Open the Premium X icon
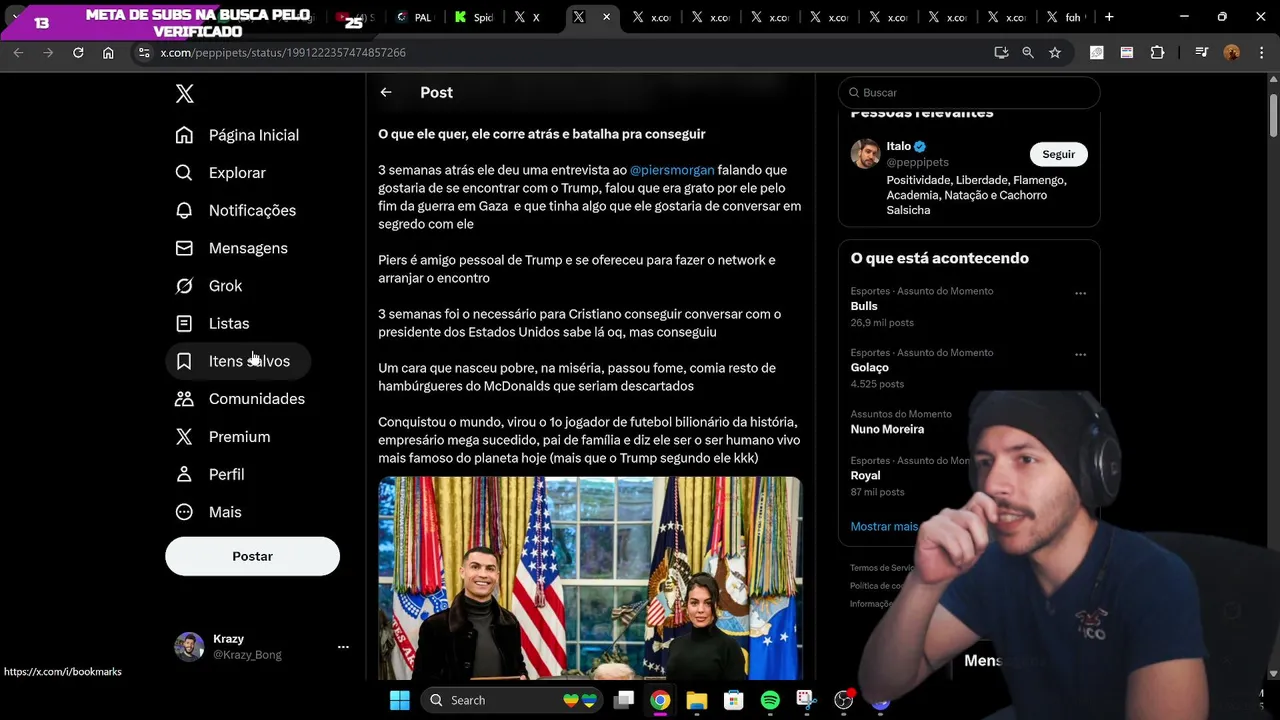 (x=184, y=436)
